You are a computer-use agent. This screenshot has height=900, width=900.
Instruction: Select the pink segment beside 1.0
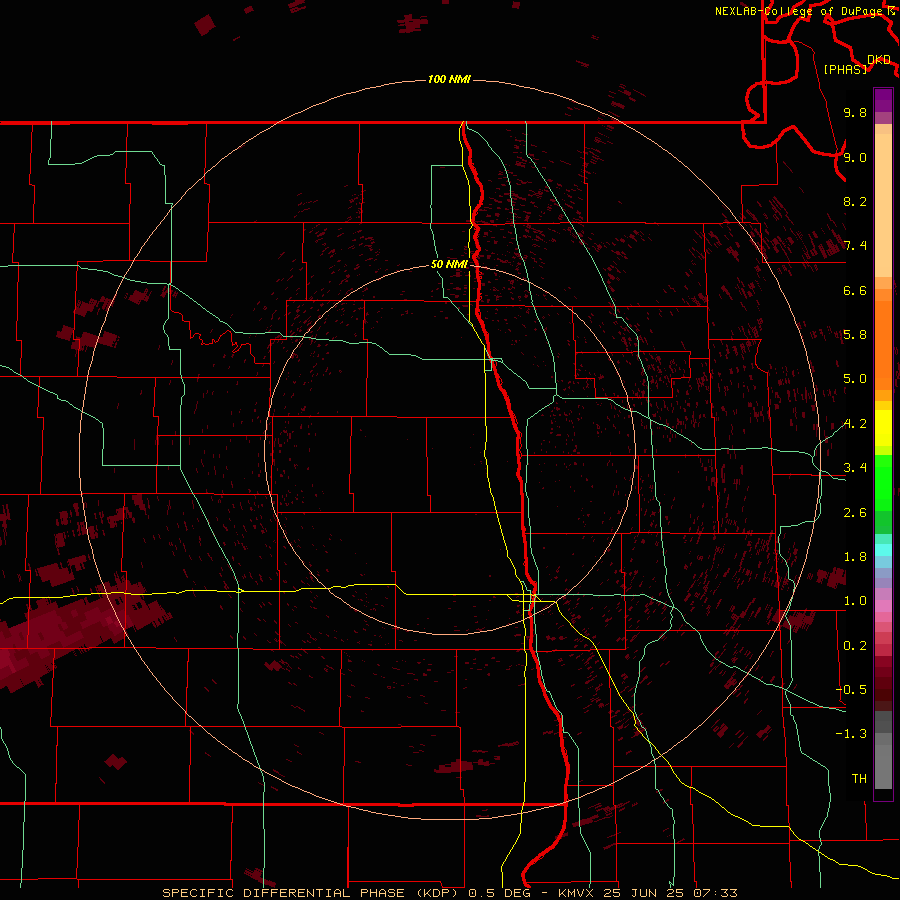[x=883, y=606]
